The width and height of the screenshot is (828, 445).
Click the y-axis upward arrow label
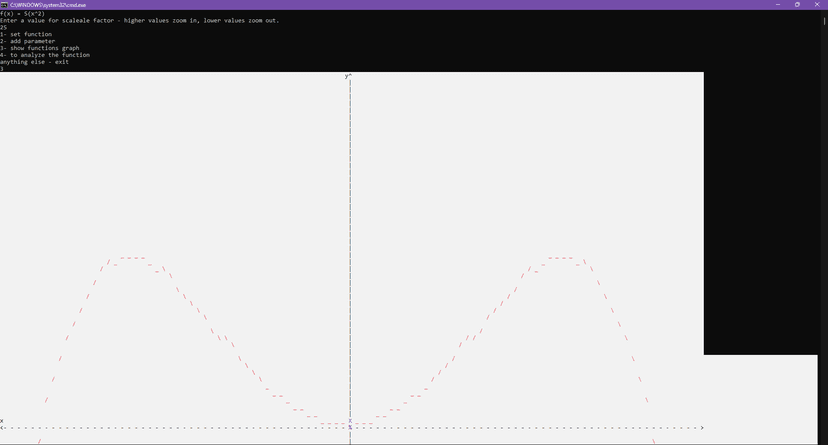click(x=348, y=76)
